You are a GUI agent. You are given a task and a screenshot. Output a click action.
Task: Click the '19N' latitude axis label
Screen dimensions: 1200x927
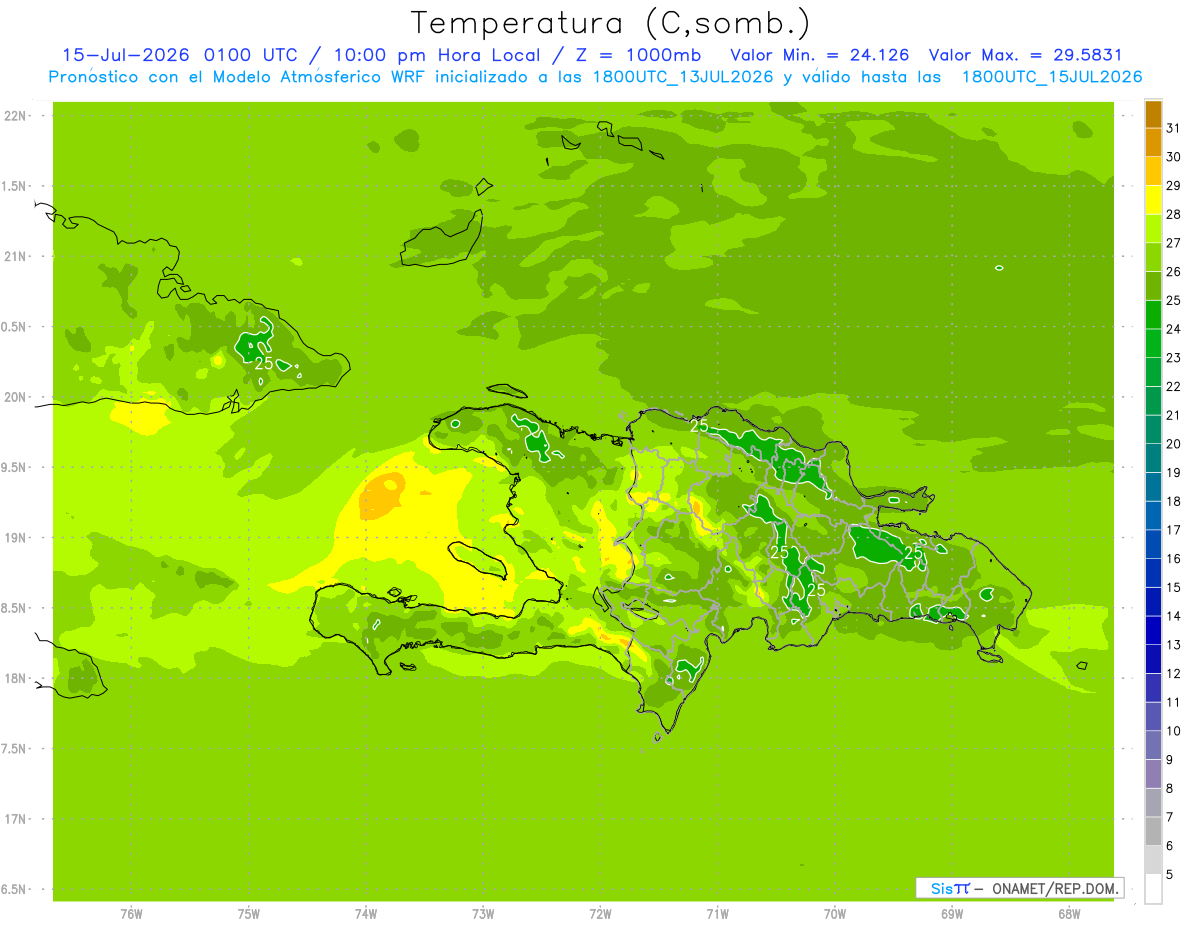(17, 537)
